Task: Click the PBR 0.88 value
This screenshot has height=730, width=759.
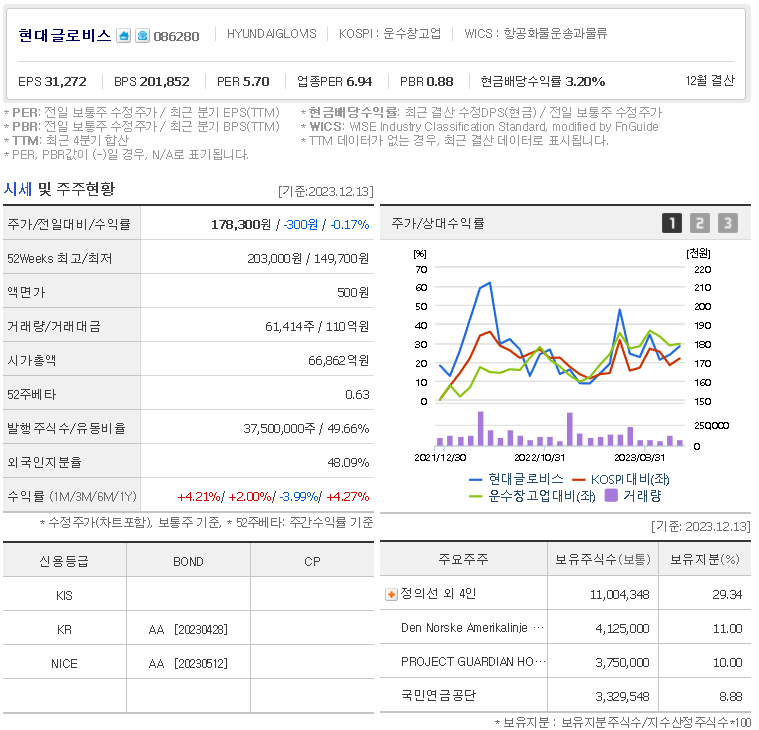Action: [x=426, y=81]
